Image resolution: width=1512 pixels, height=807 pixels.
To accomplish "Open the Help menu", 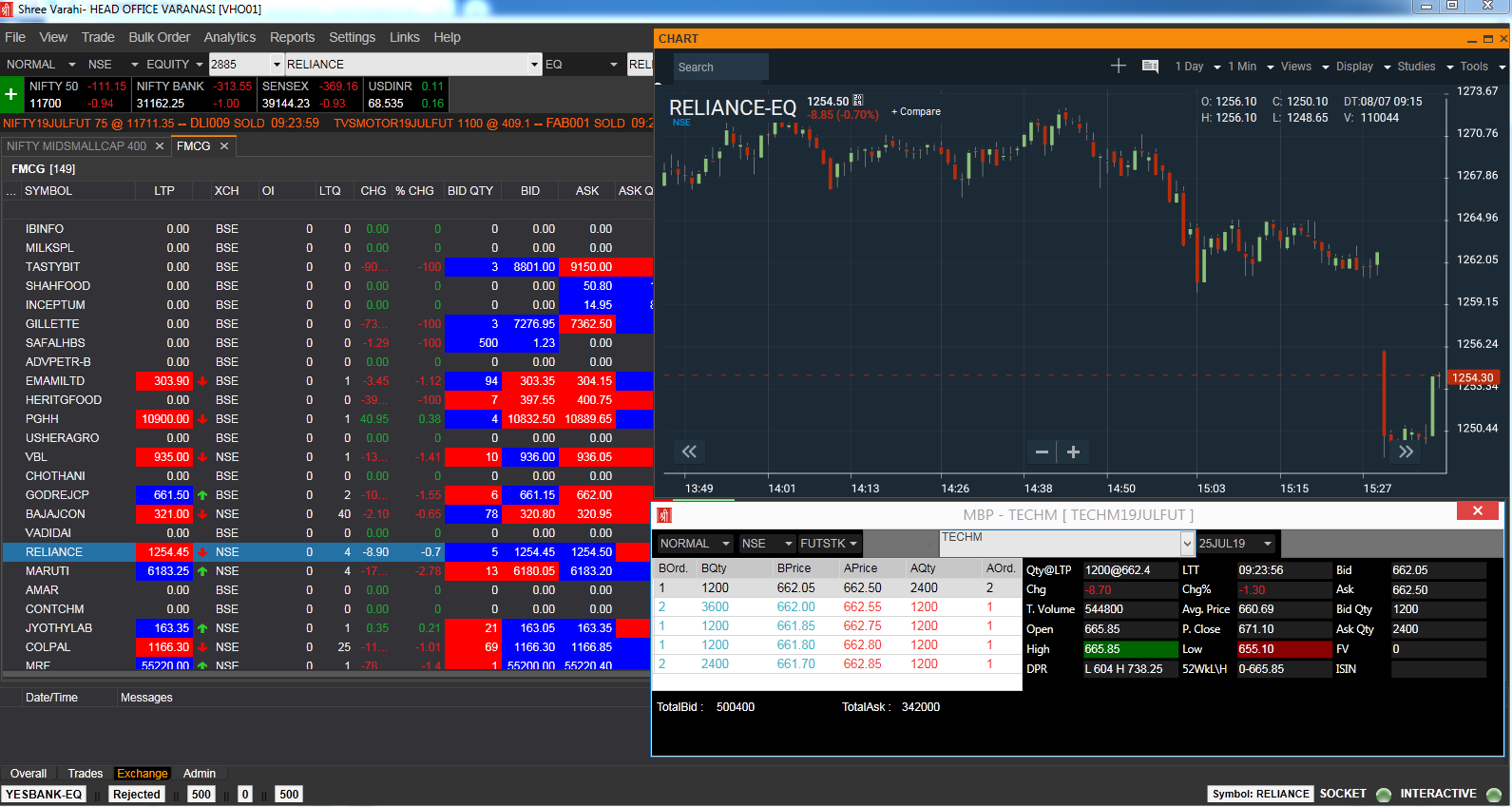I will (447, 37).
